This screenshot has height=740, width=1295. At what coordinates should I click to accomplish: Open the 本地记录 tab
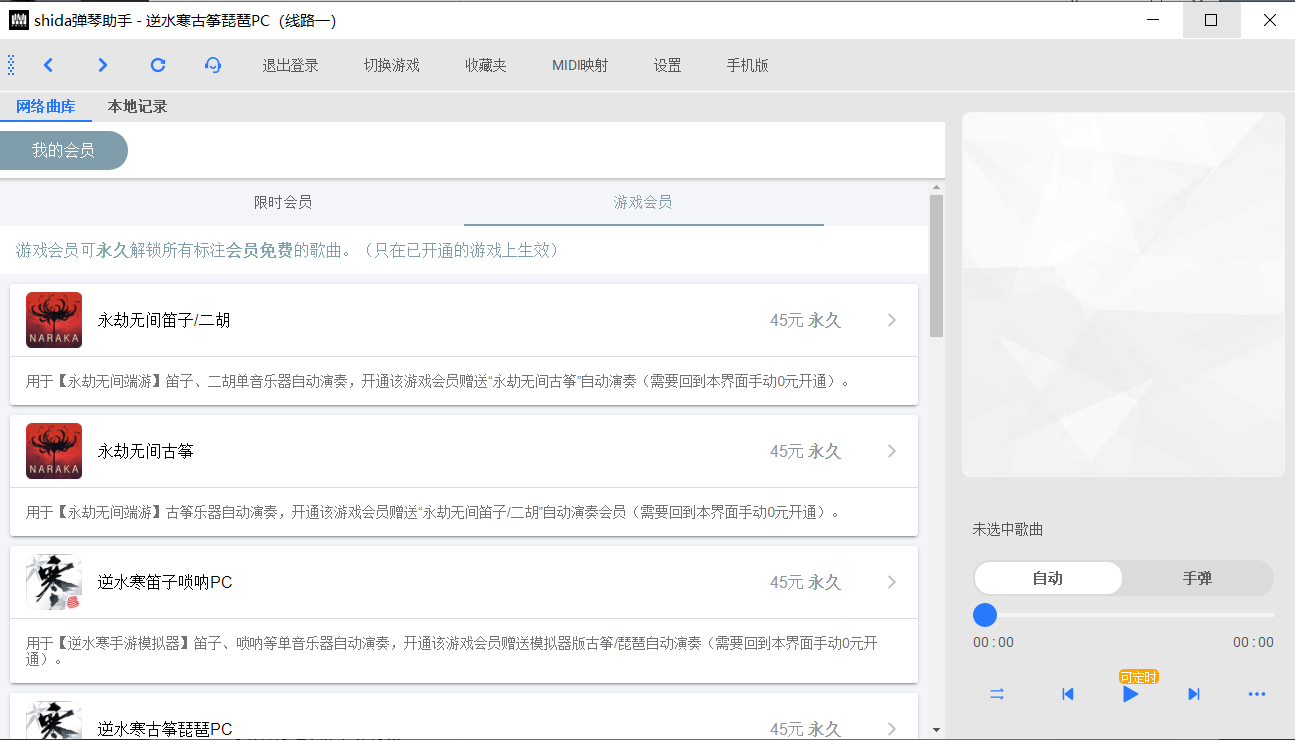138,106
